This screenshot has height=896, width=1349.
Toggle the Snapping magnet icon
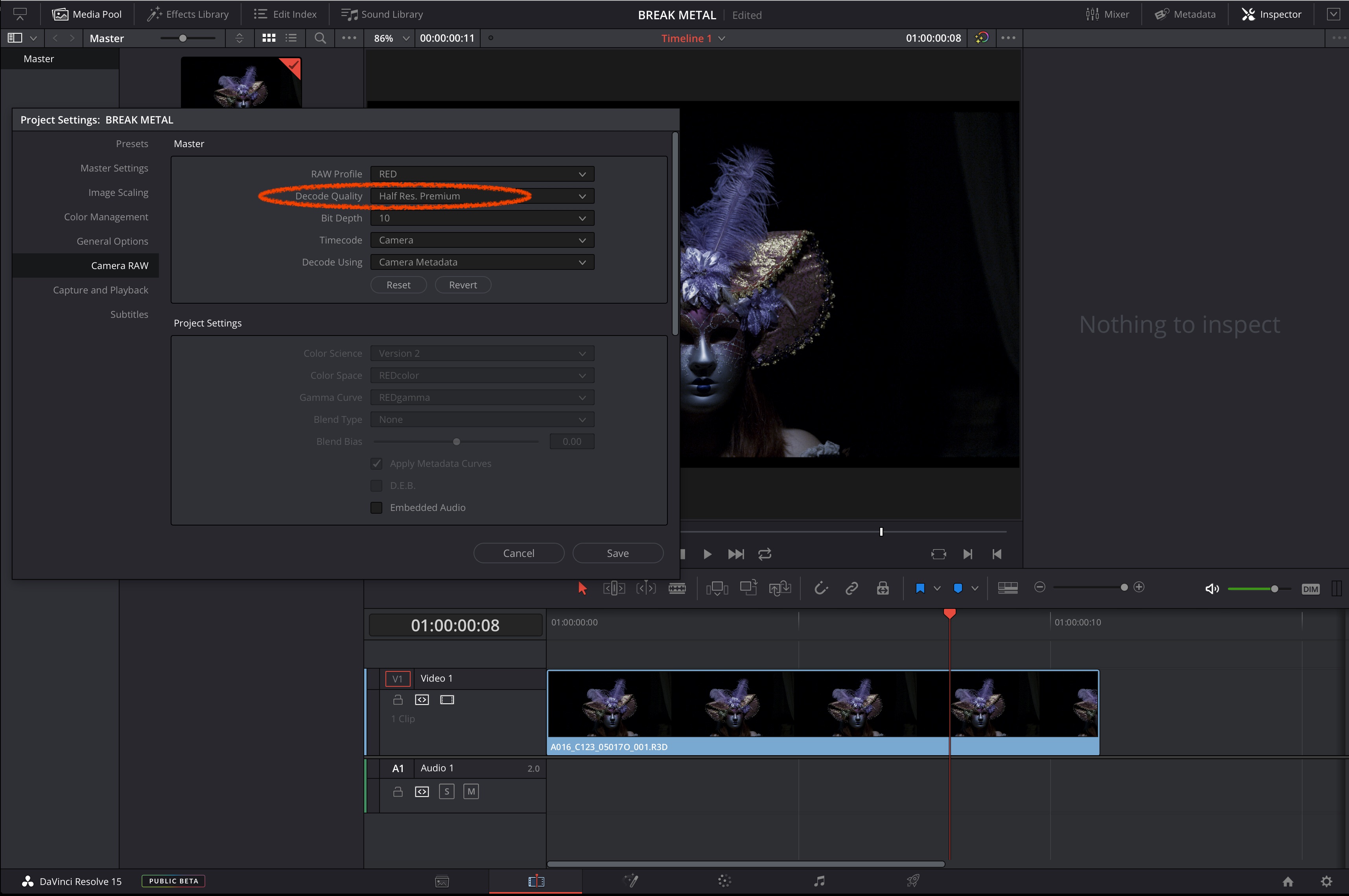pos(820,588)
